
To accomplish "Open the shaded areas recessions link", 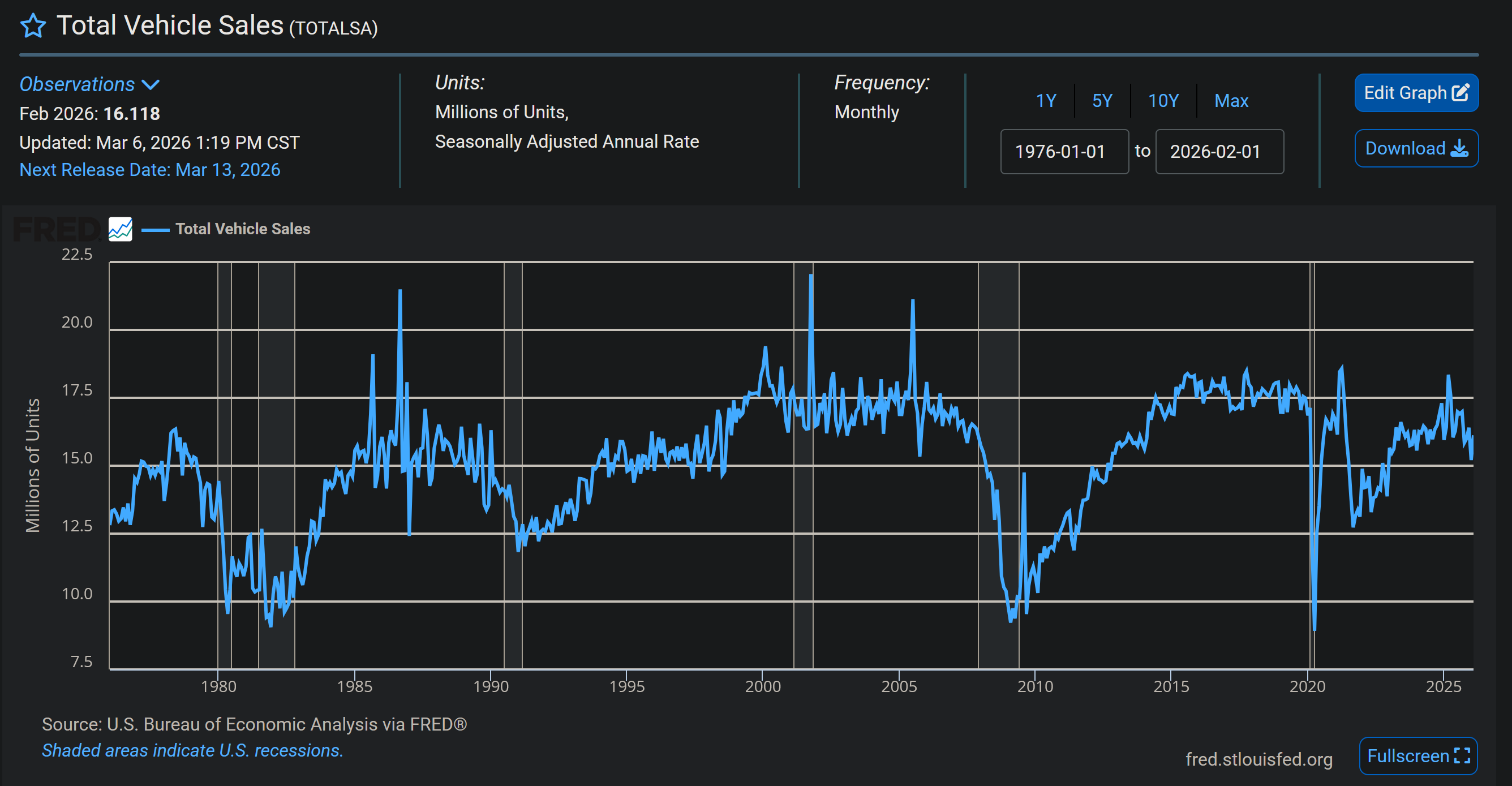I will coord(192,750).
